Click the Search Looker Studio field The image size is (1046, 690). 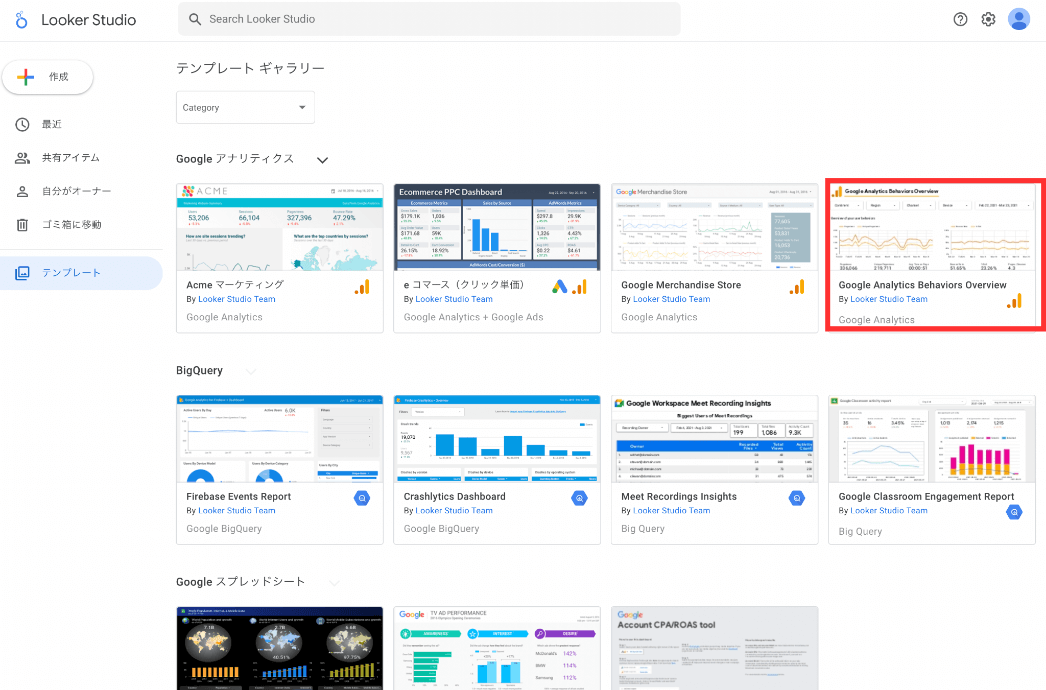(429, 19)
